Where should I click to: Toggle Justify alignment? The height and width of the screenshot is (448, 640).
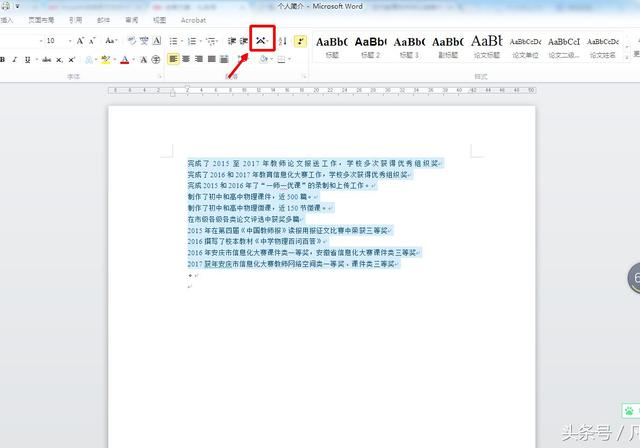211,59
